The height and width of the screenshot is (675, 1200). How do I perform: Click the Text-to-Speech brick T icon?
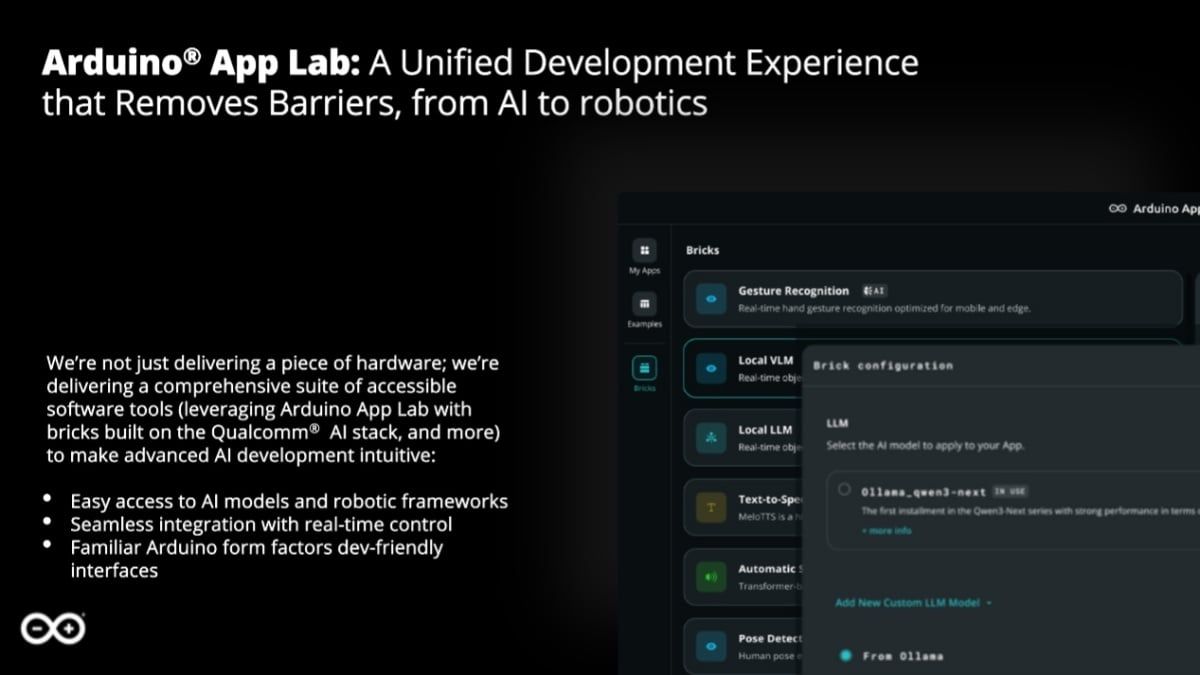(x=711, y=507)
